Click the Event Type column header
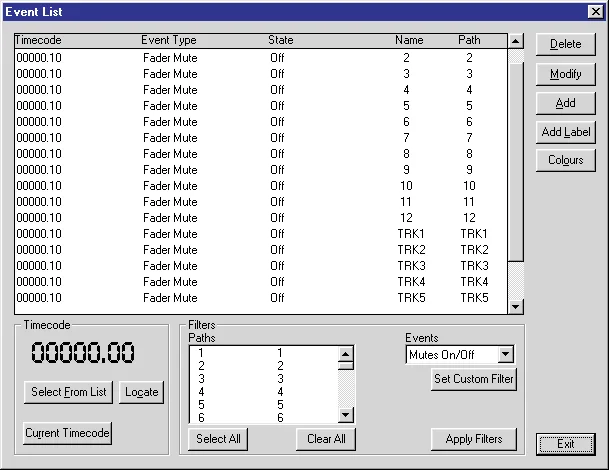 pos(169,40)
